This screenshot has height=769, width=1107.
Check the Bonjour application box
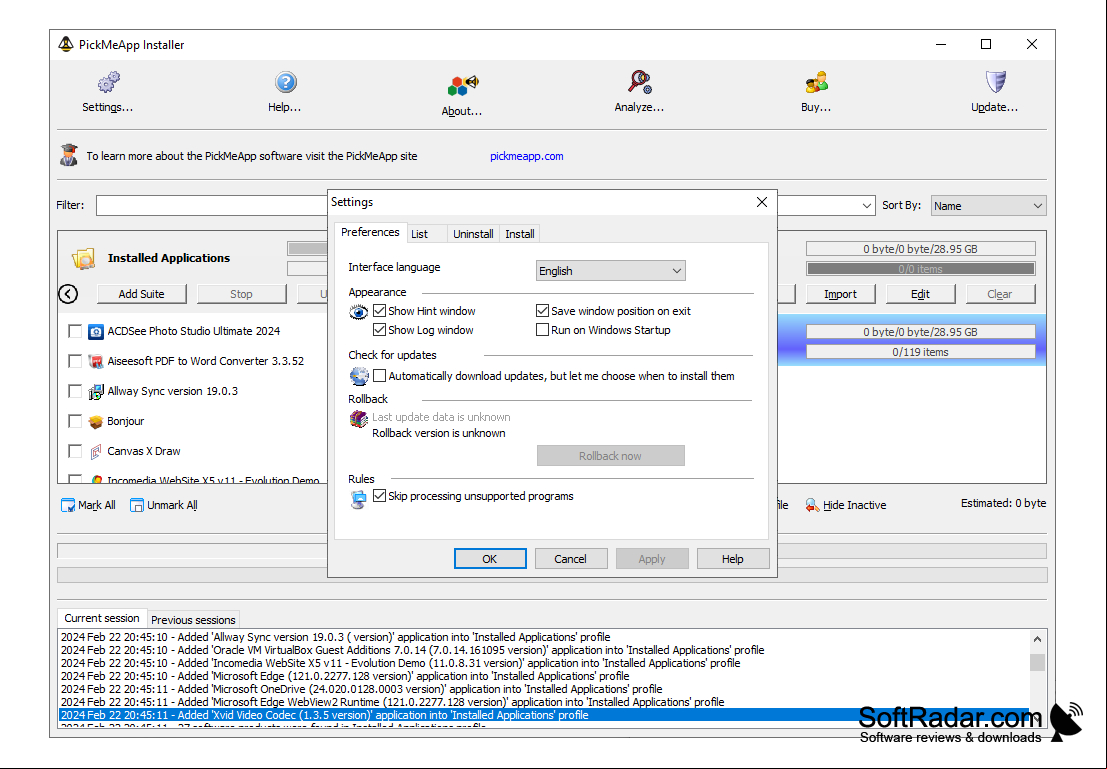coord(75,422)
